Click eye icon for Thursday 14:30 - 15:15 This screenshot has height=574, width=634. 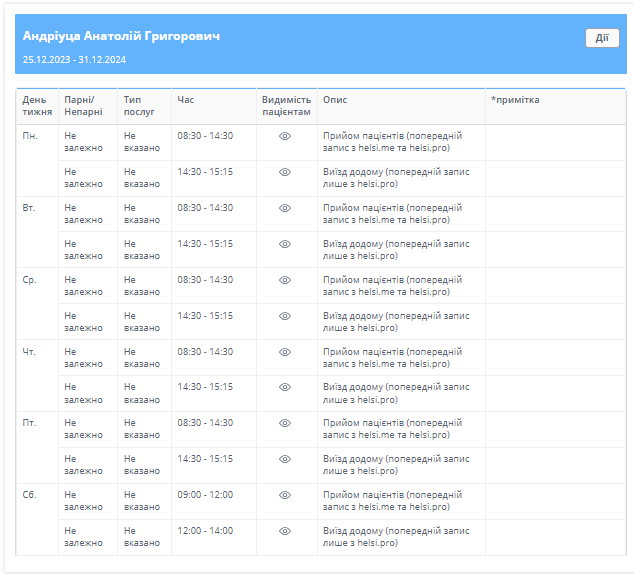(285, 387)
